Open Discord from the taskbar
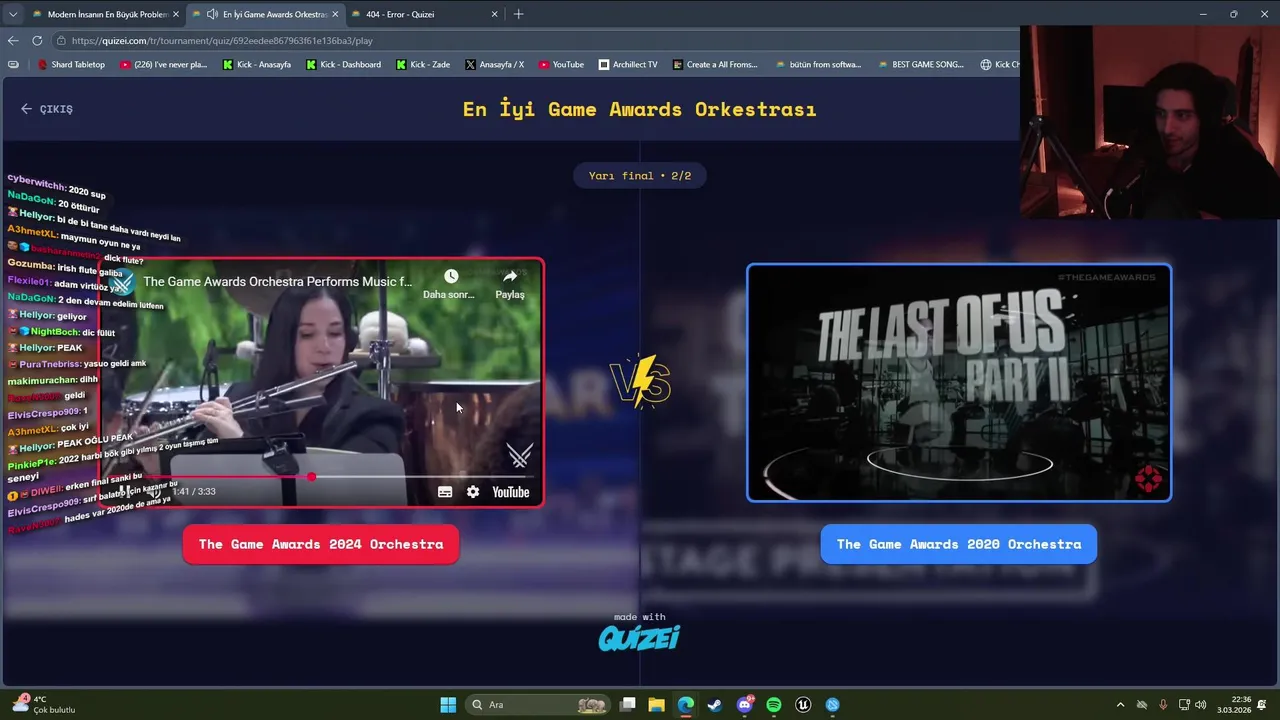 click(744, 705)
